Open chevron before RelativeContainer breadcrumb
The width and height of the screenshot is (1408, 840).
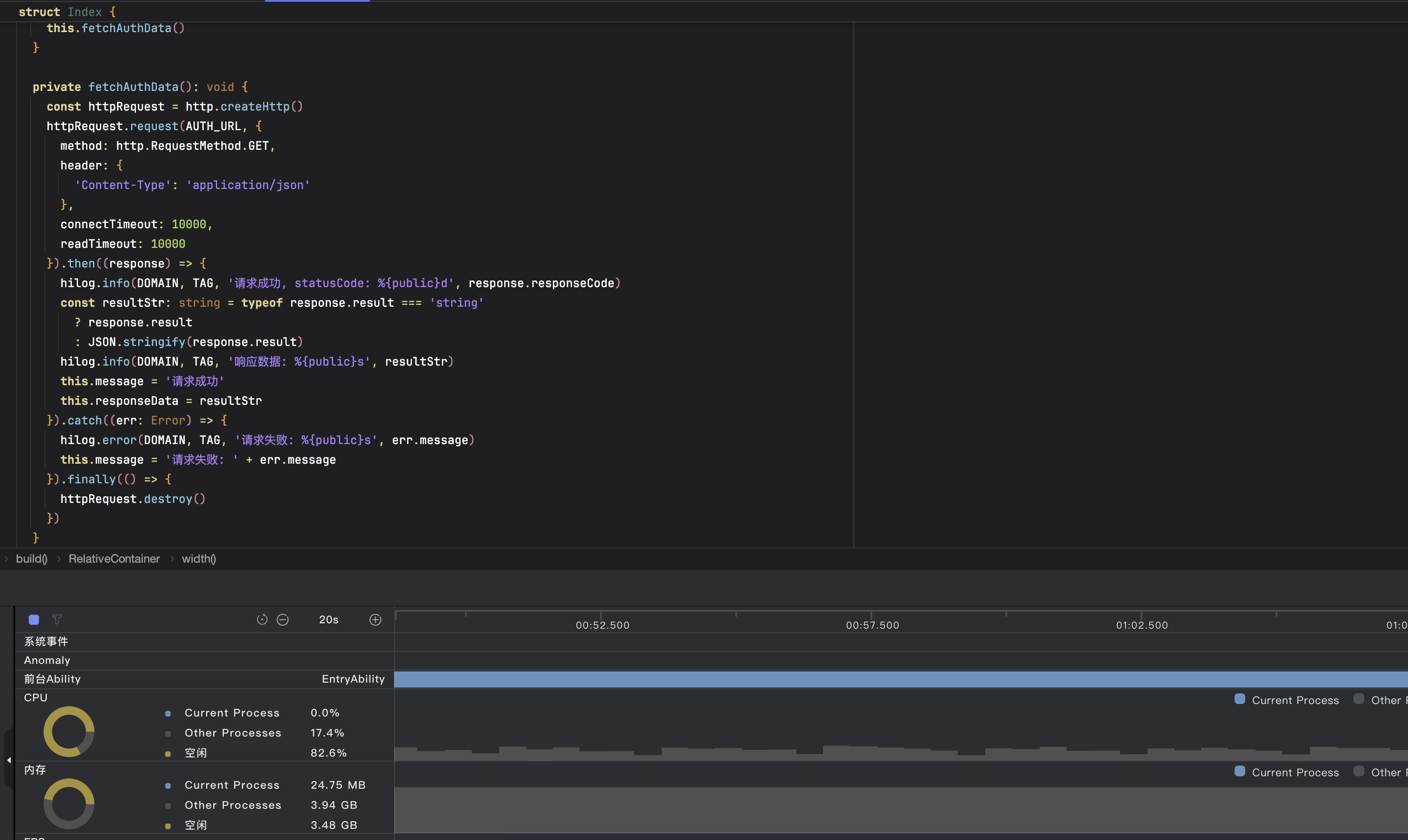click(x=59, y=559)
